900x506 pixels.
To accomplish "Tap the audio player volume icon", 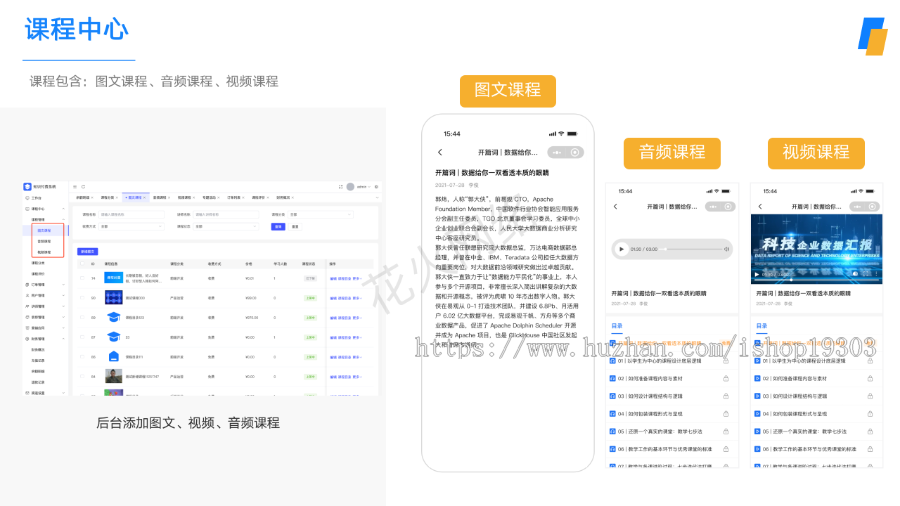I will click(726, 249).
